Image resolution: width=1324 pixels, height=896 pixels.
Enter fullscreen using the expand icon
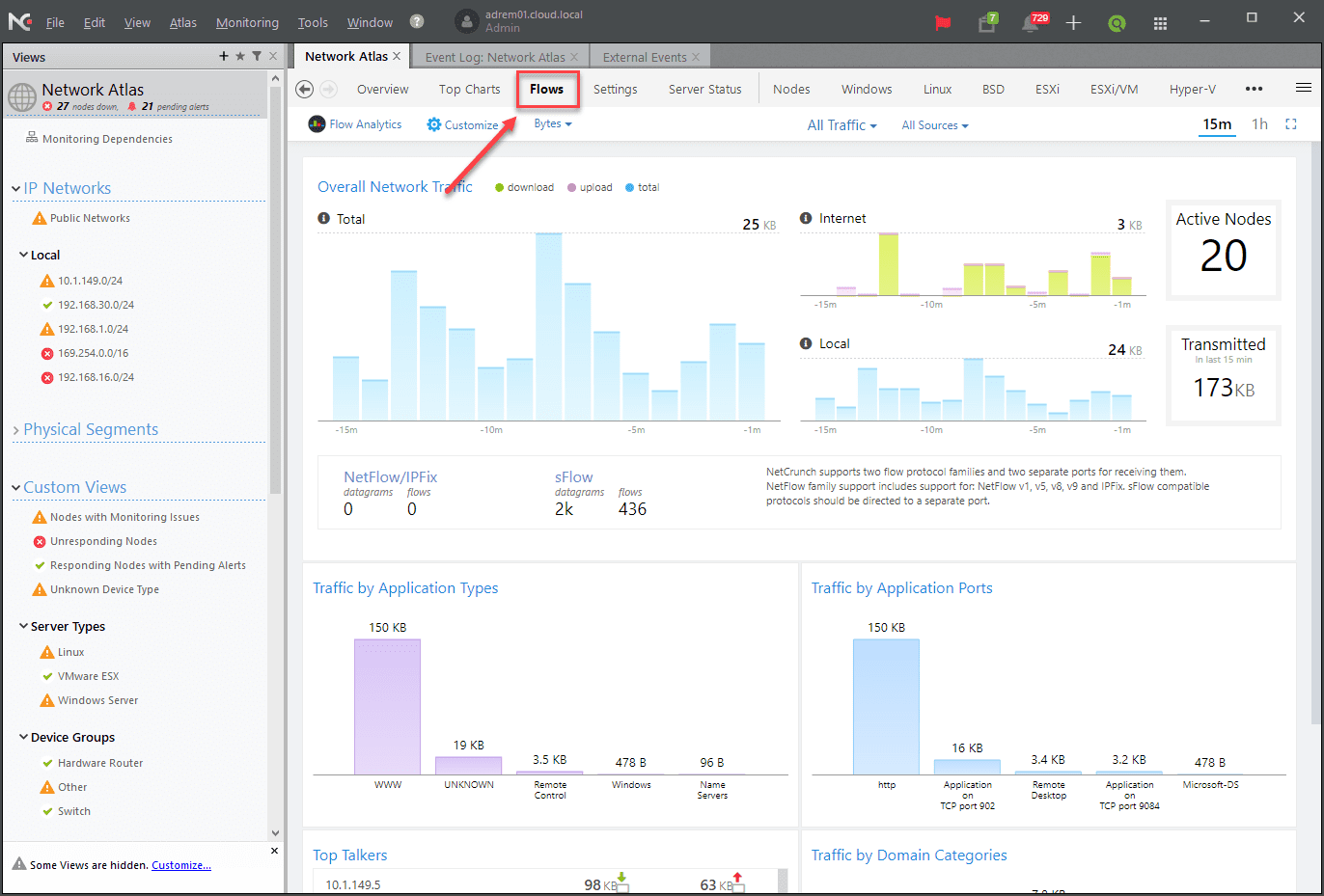[x=1291, y=124]
